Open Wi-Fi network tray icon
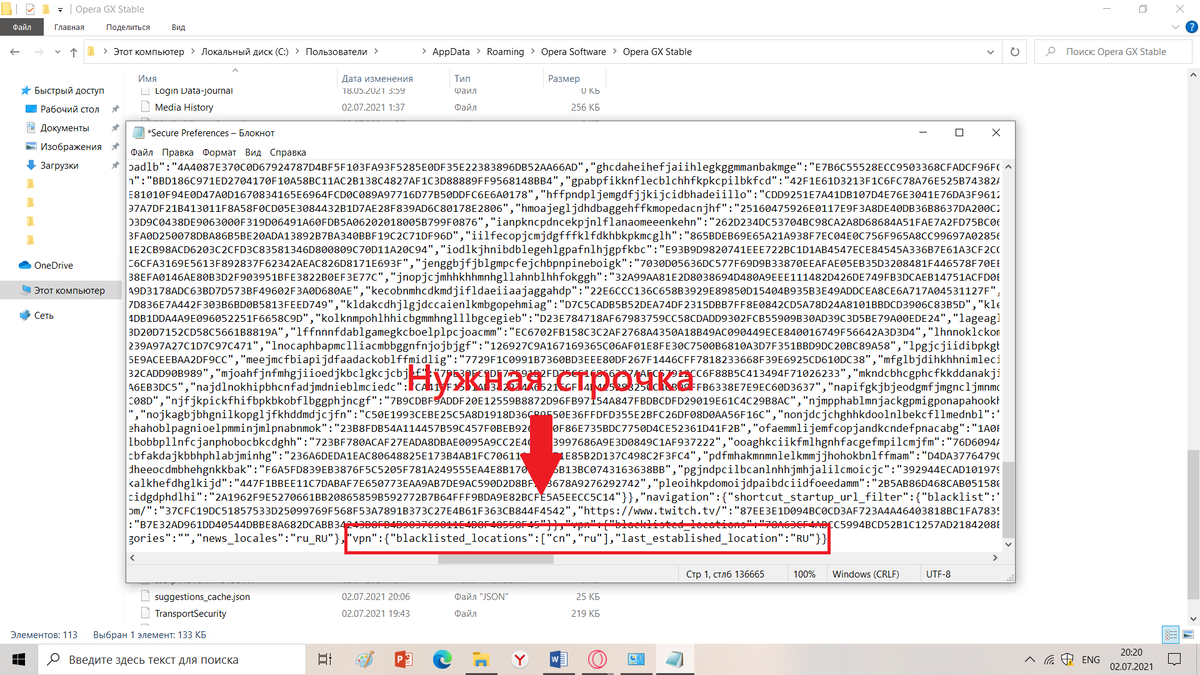 [1051, 659]
